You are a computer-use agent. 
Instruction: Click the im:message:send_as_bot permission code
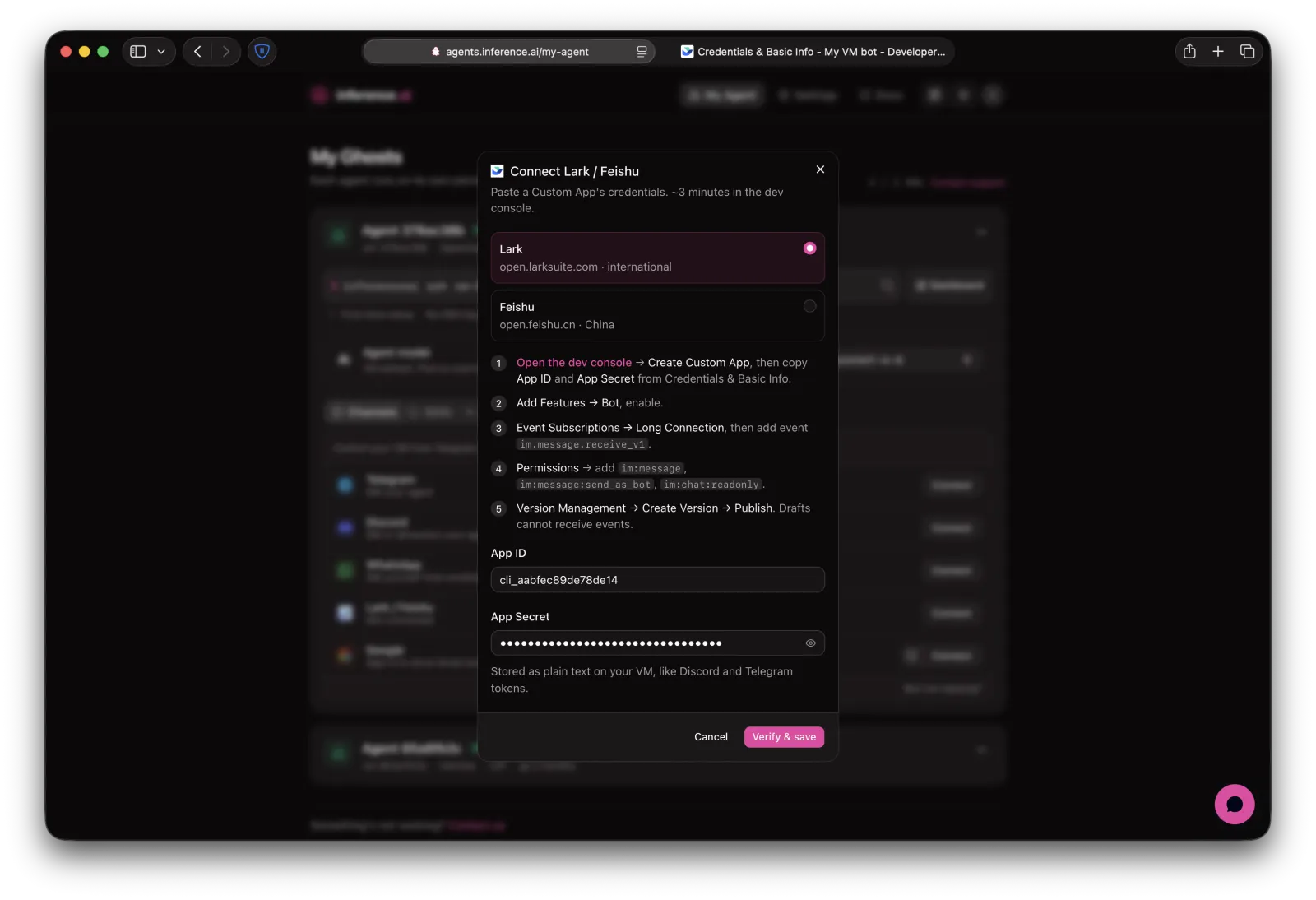click(x=585, y=485)
